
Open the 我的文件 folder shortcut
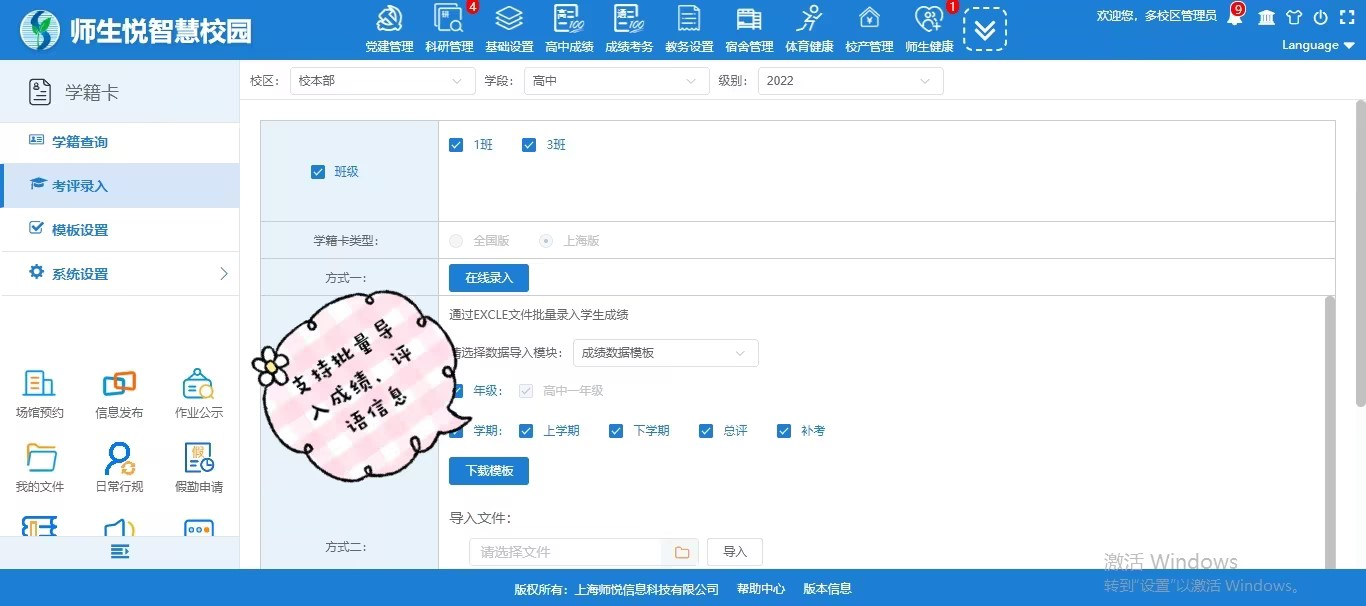(40, 458)
